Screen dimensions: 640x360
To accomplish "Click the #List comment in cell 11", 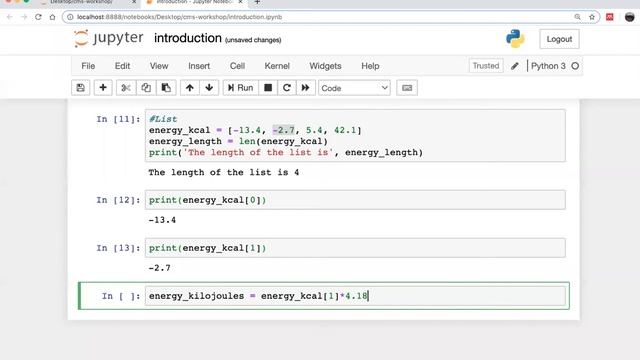I will point(163,119).
